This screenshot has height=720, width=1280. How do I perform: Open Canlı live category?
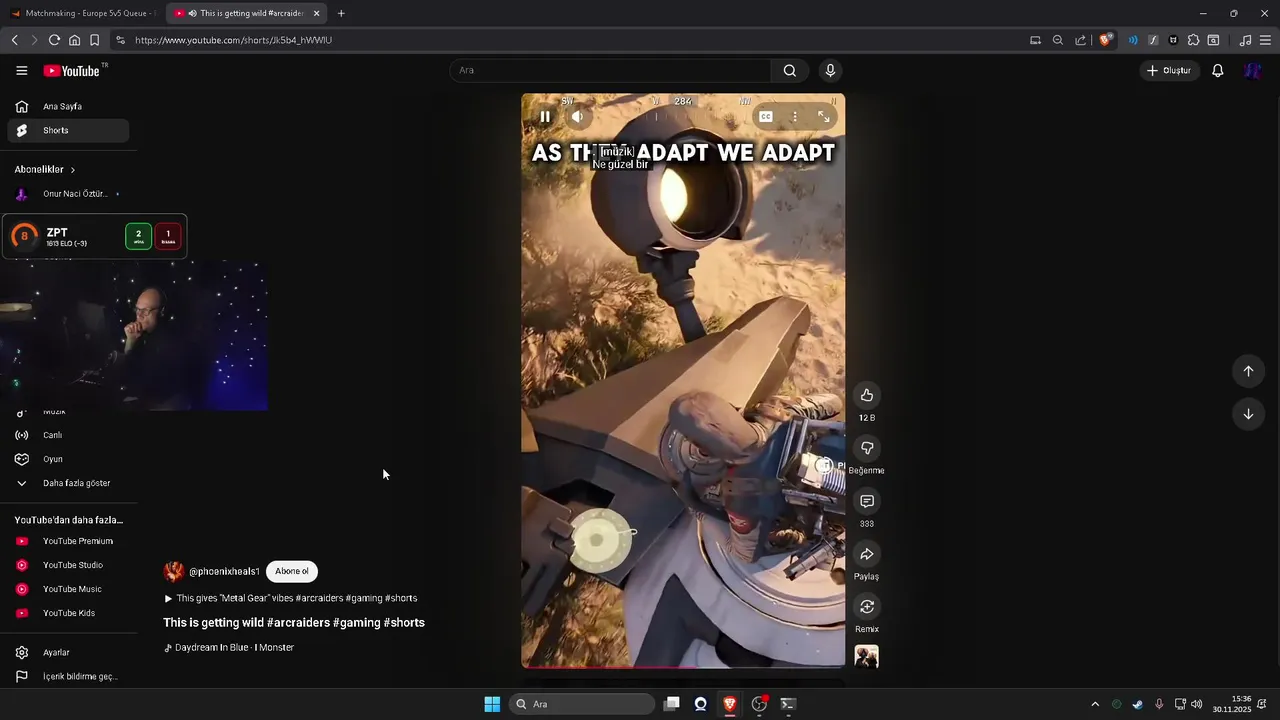[68, 435]
